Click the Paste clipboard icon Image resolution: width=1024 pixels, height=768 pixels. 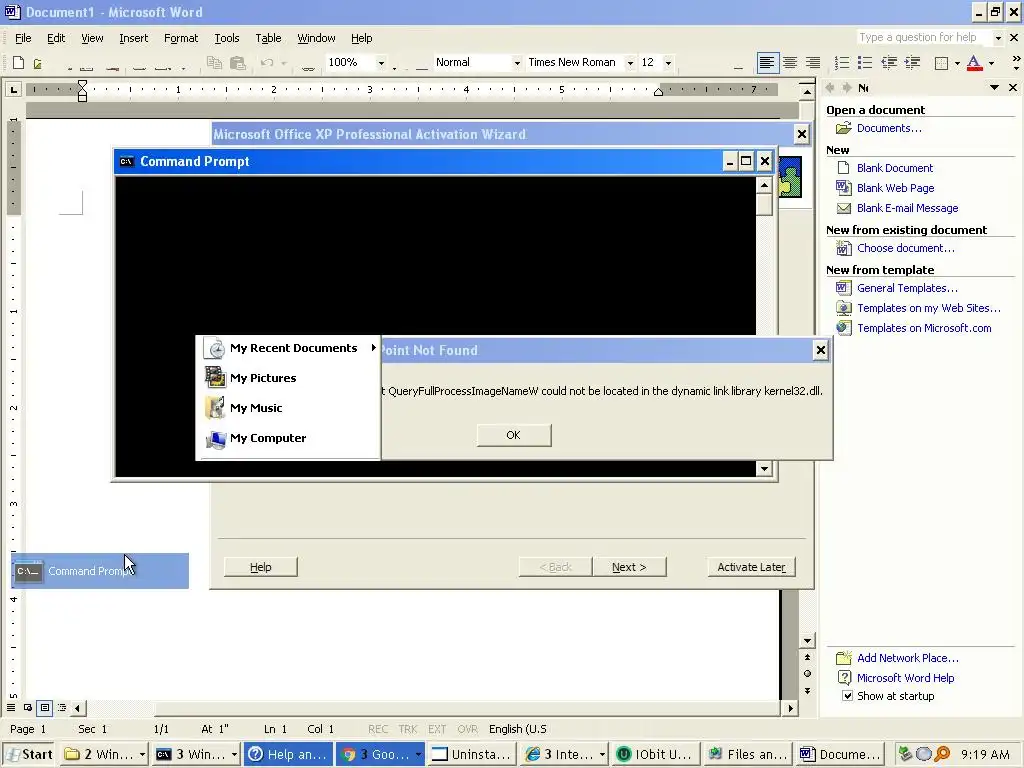point(238,63)
